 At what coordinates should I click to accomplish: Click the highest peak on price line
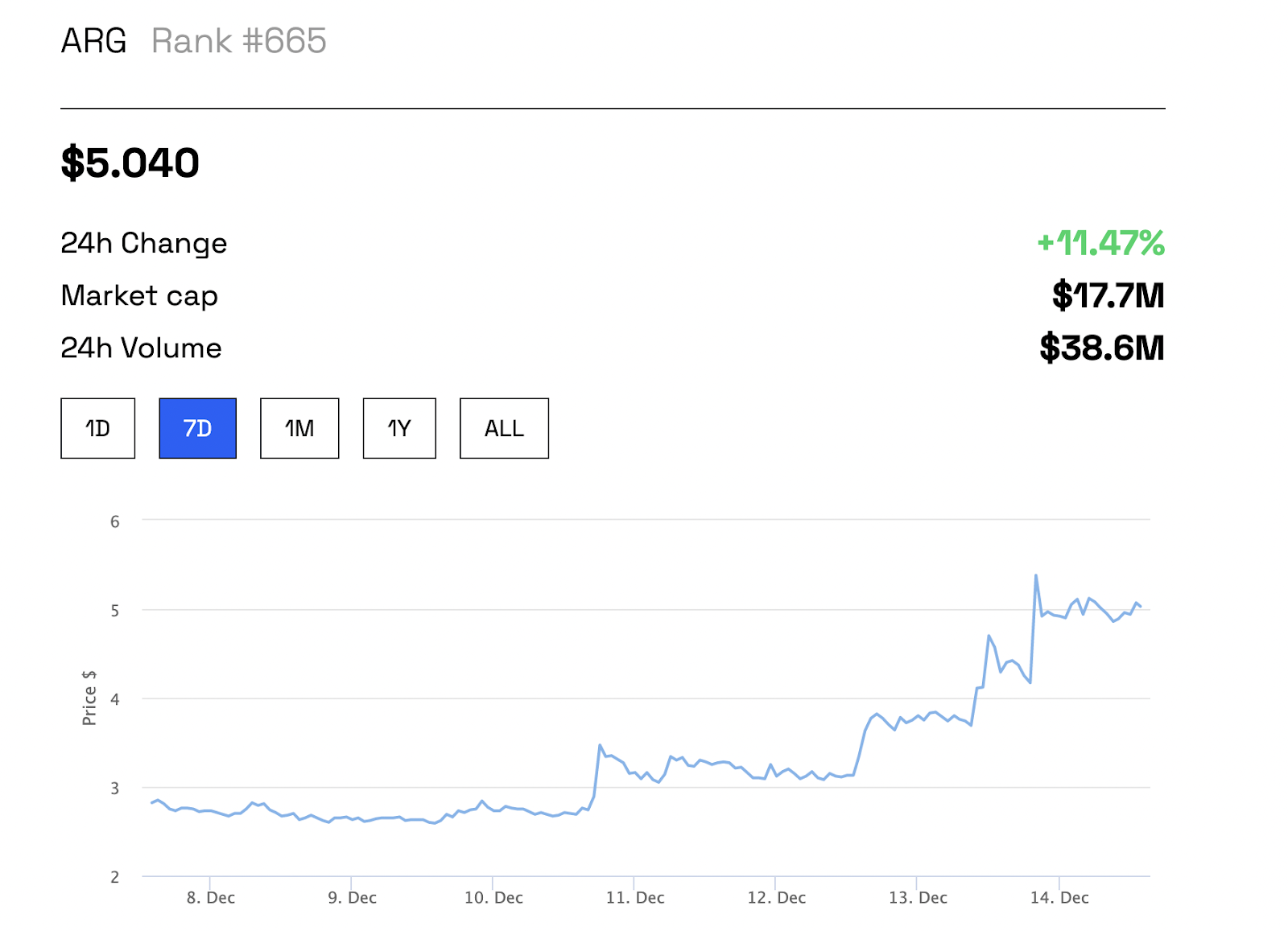[1036, 575]
